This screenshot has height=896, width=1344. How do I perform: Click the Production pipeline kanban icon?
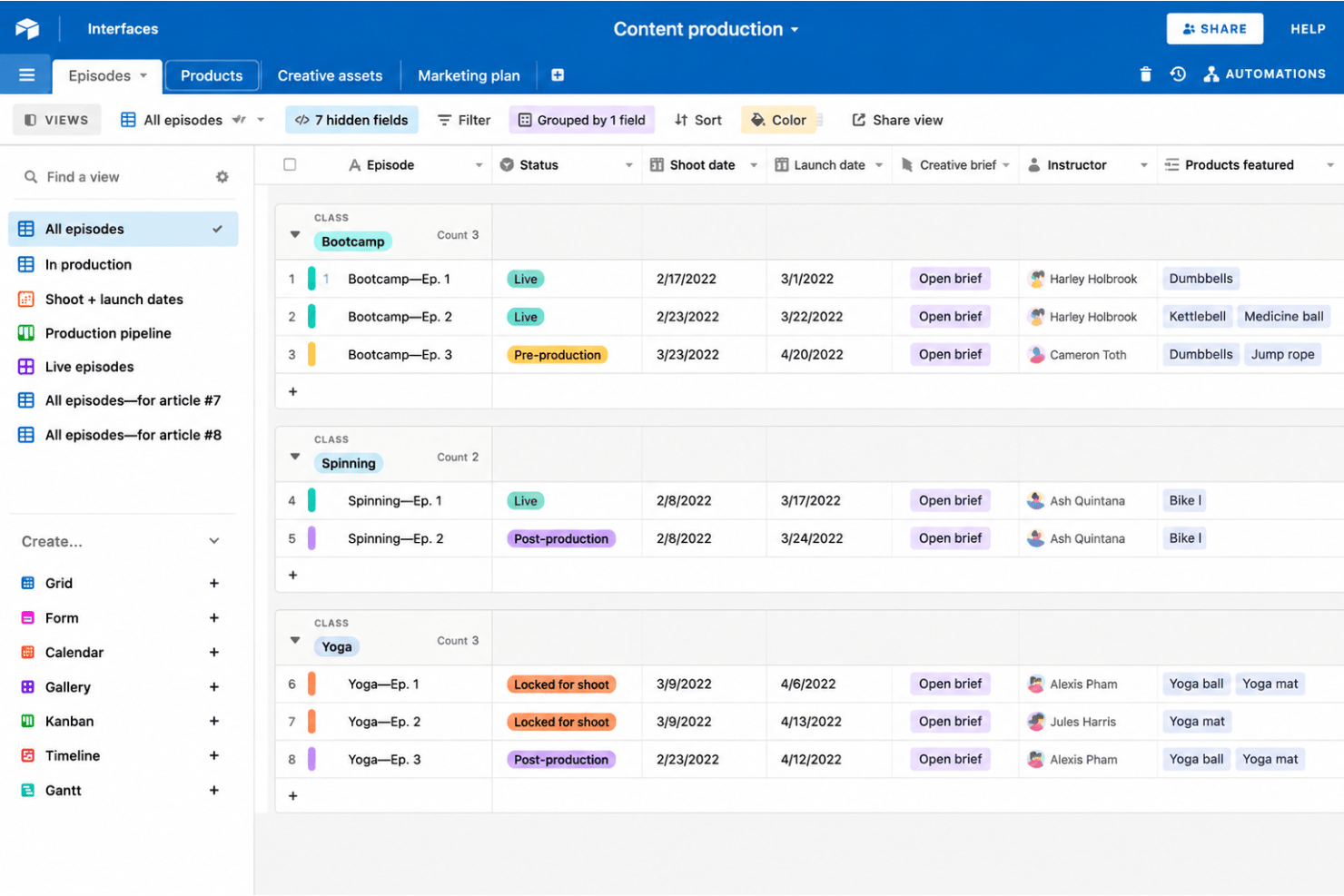click(26, 333)
